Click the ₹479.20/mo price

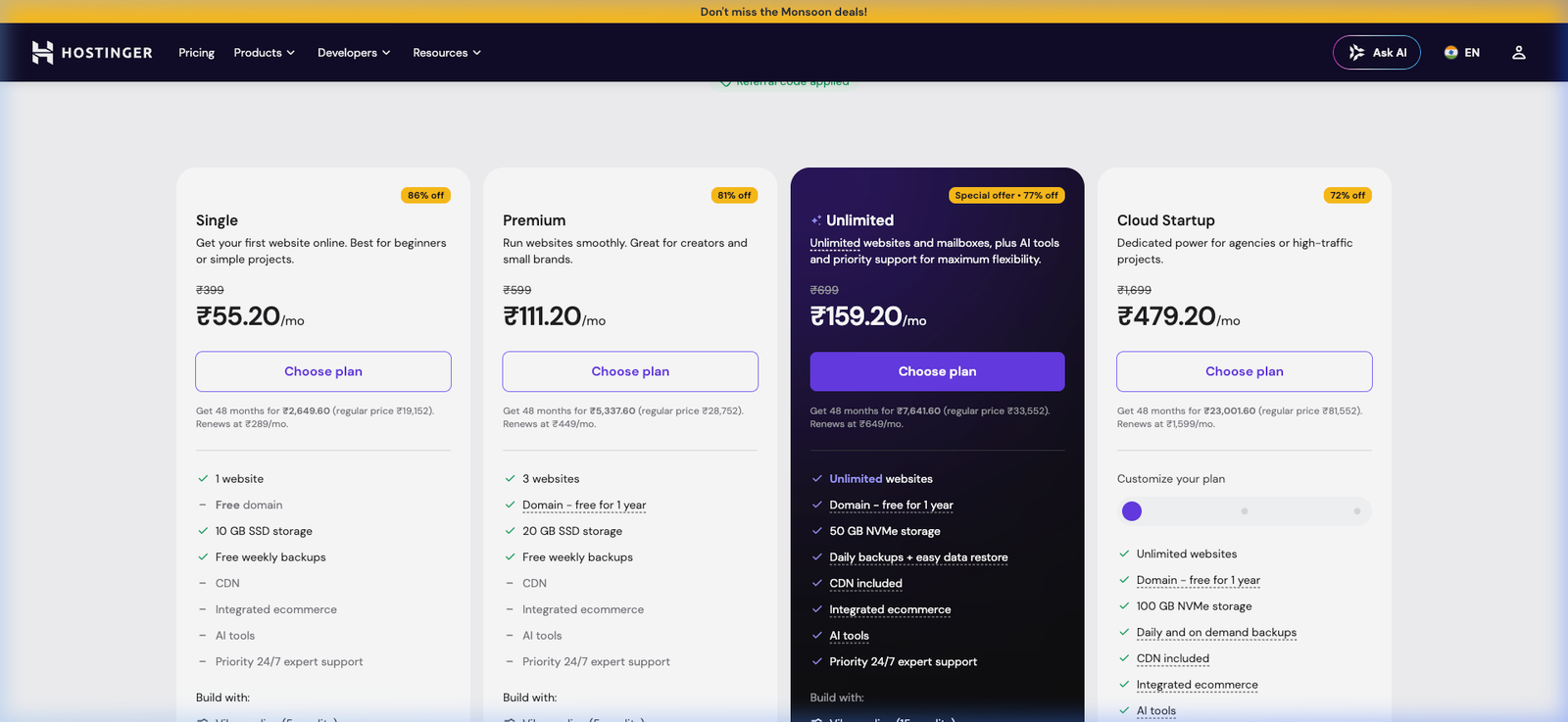click(1179, 316)
